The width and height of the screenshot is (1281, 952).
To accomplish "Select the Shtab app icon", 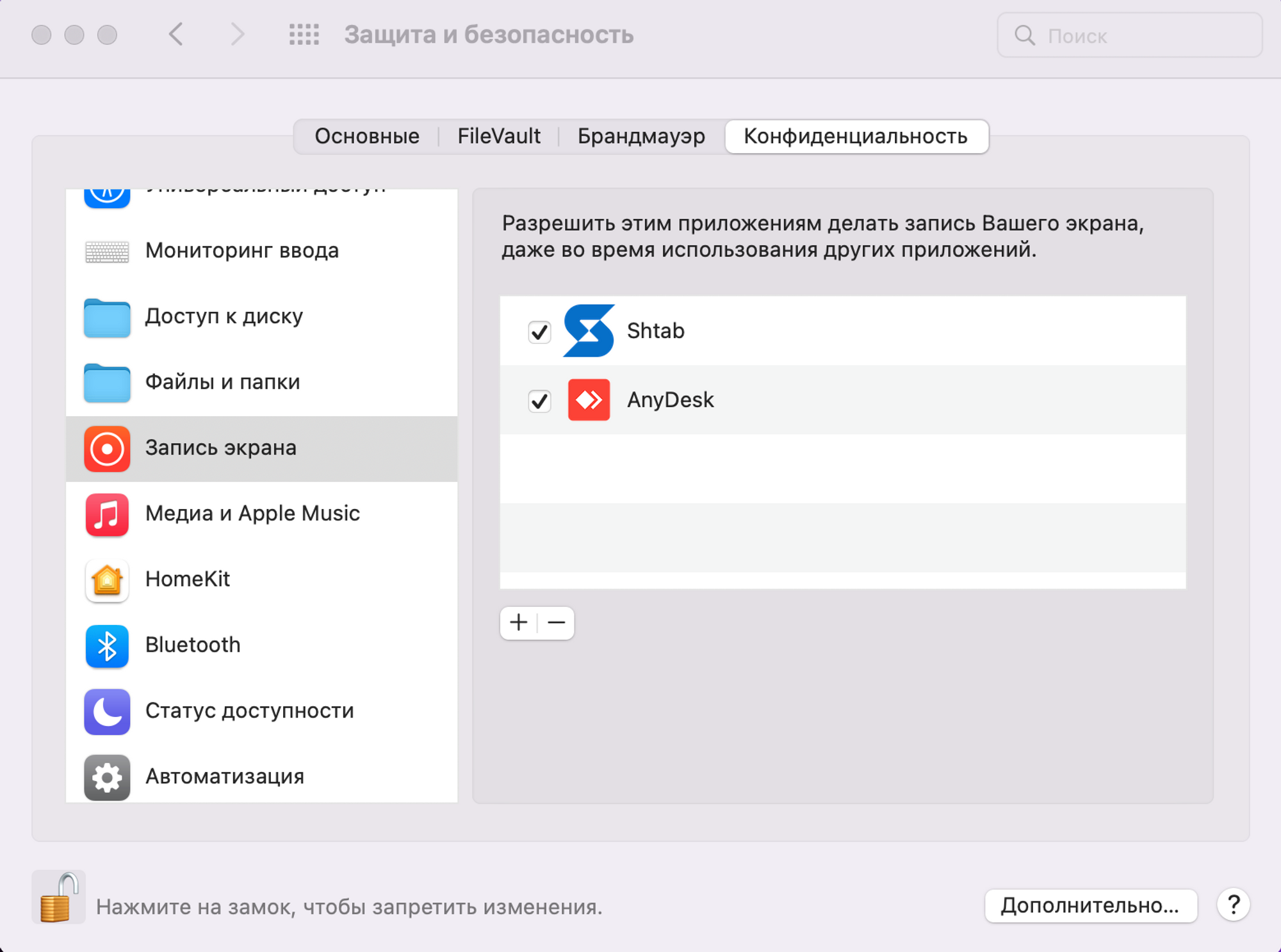I will pyautogui.click(x=589, y=331).
